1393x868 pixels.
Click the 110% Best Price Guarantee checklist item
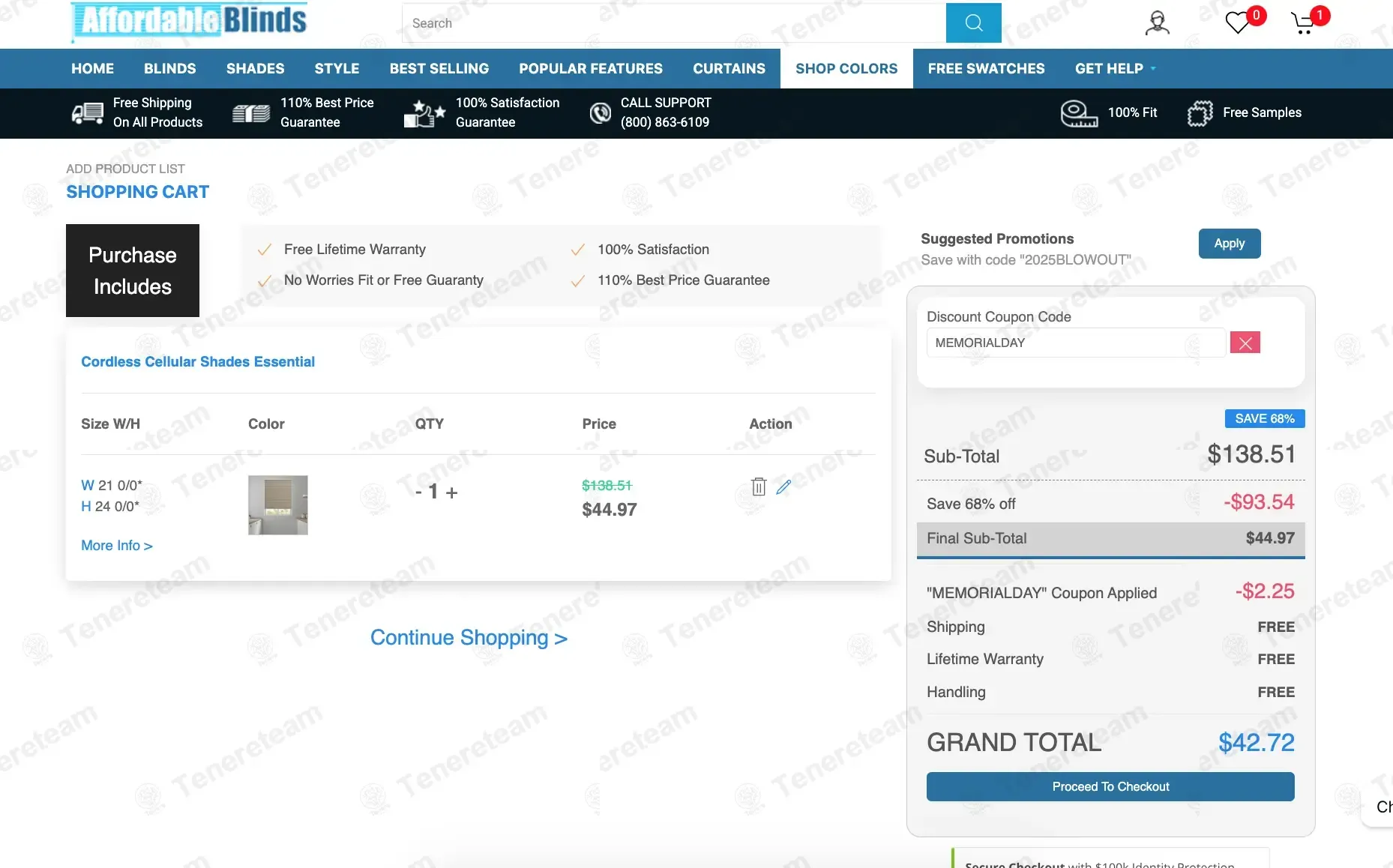(x=684, y=280)
